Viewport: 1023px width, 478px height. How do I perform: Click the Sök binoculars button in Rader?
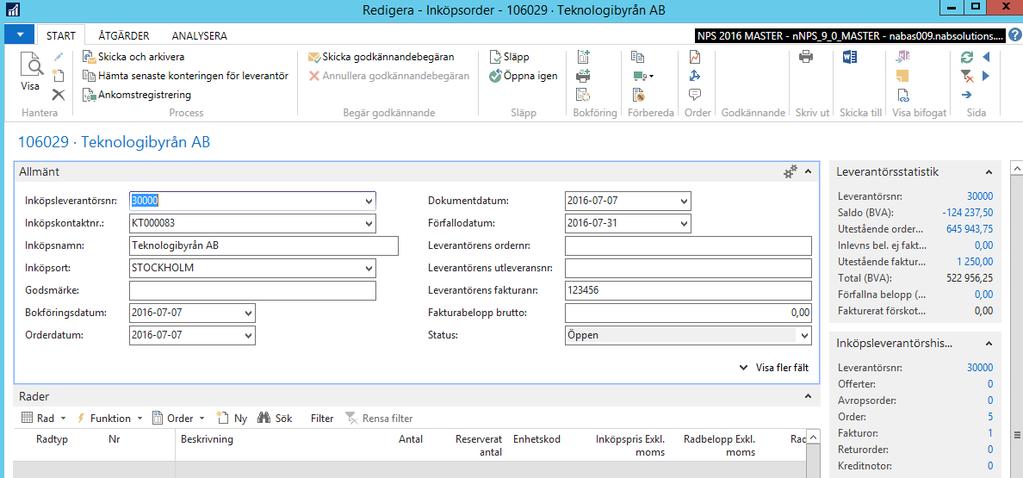[x=275, y=419]
